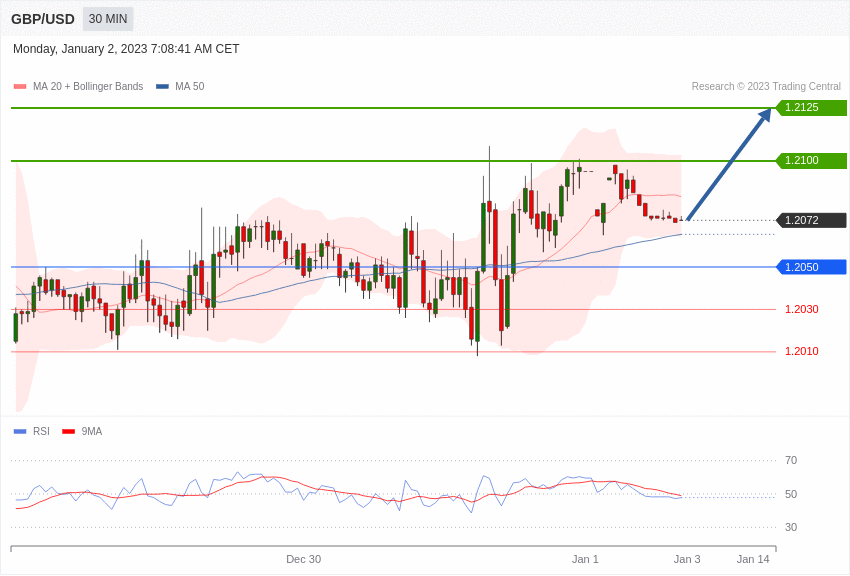850x576 pixels.
Task: Click the MA 20 + Bollinger Bands legend label
Action: [88, 87]
